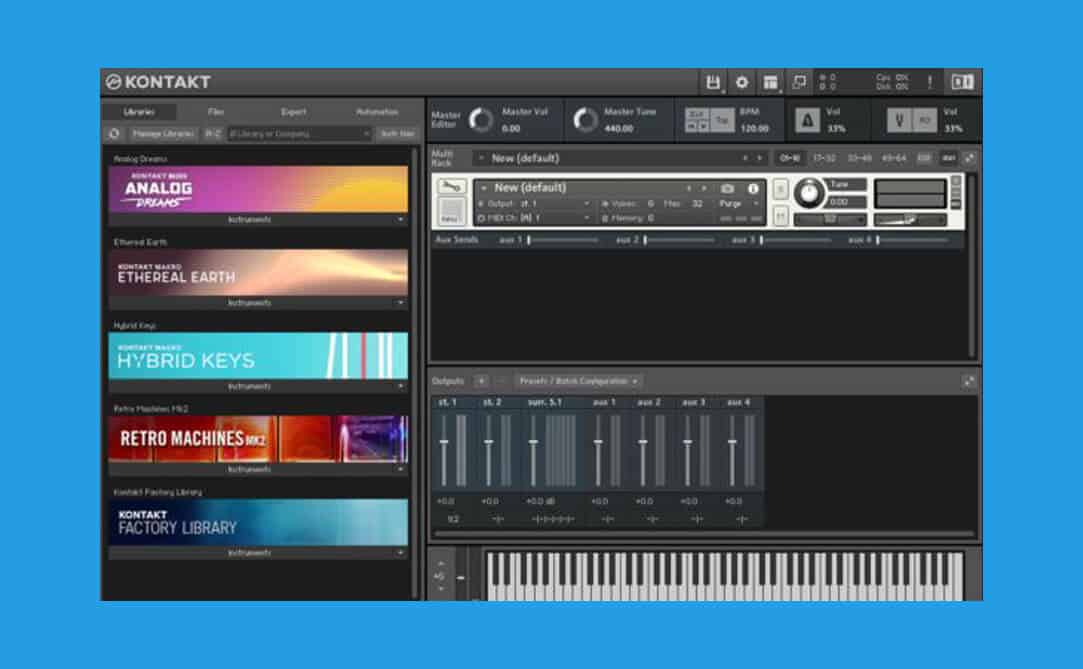Click previous instrument preset arrow
This screenshot has height=669, width=1083.
click(x=689, y=188)
